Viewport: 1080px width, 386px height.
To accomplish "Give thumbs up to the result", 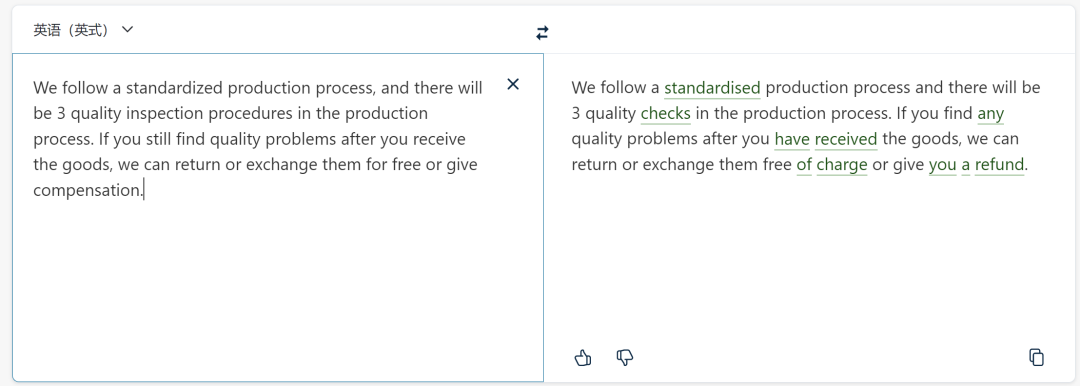I will tap(583, 357).
